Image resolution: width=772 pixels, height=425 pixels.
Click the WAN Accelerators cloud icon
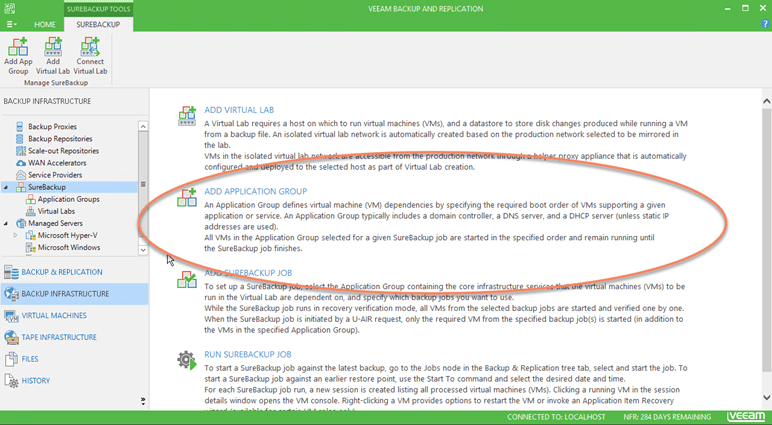(21, 163)
